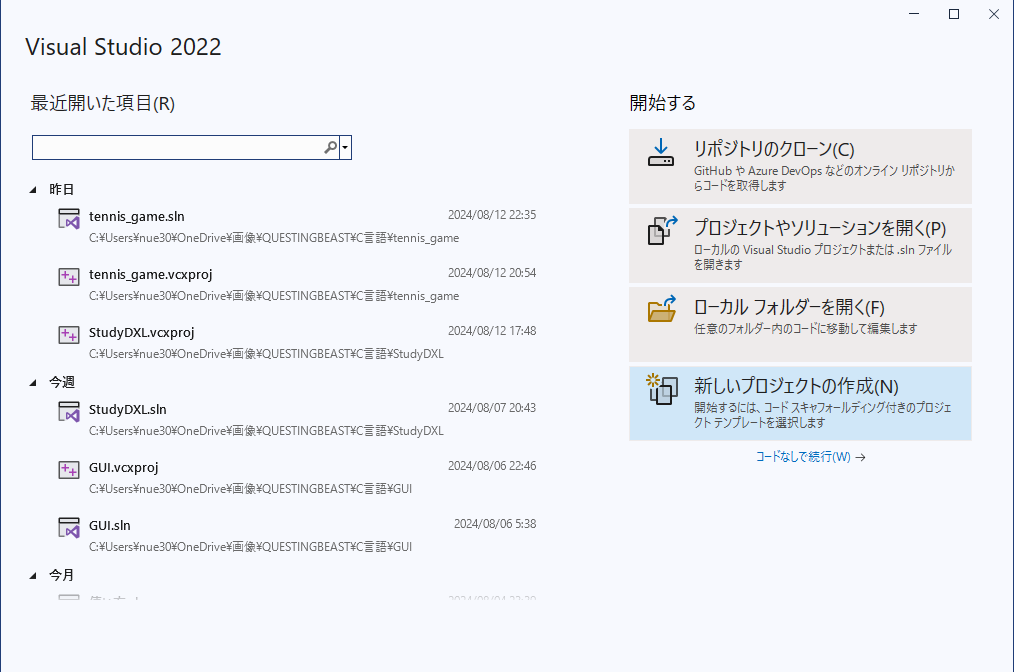Collapse the 今週 group
This screenshot has height=672, width=1014.
(x=34, y=383)
